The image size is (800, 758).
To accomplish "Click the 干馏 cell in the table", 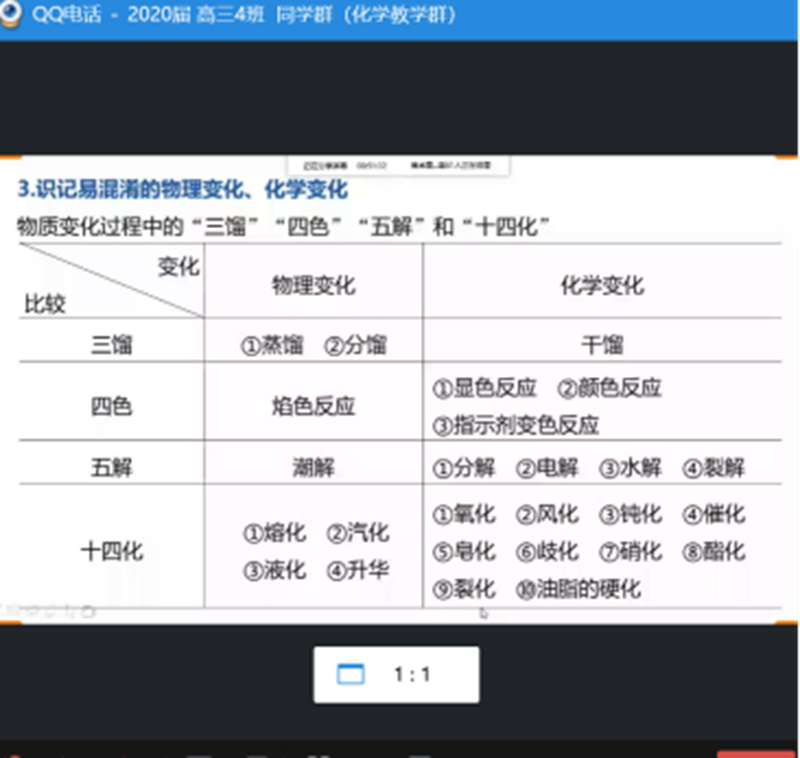I will point(602,346).
